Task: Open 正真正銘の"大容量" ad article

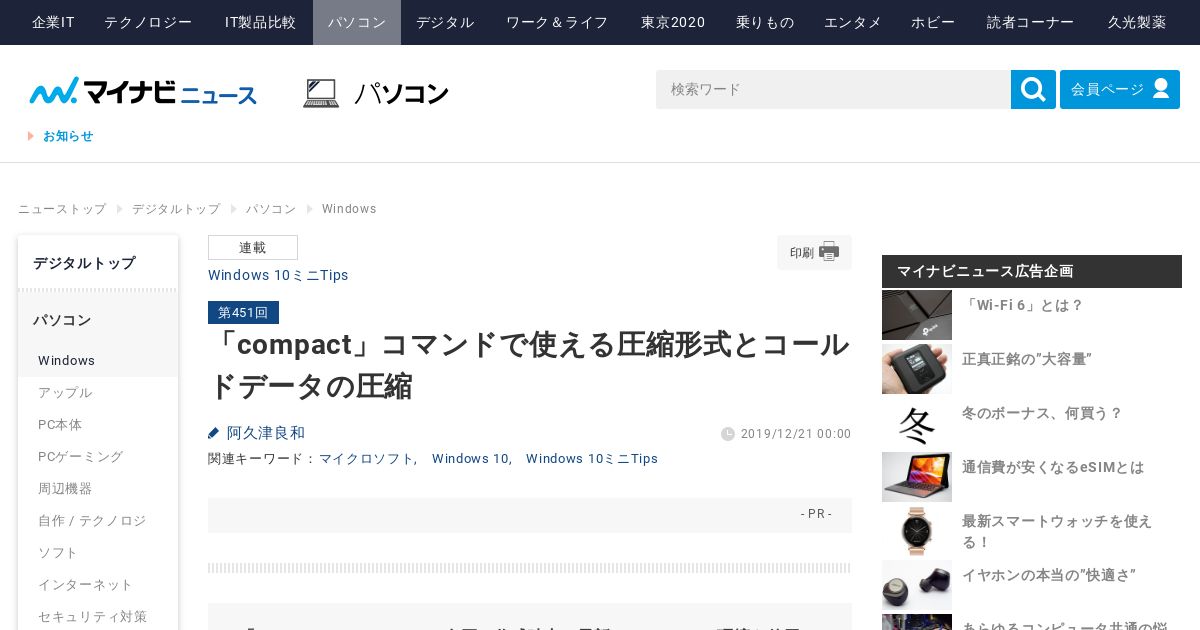Action: tap(1027, 359)
